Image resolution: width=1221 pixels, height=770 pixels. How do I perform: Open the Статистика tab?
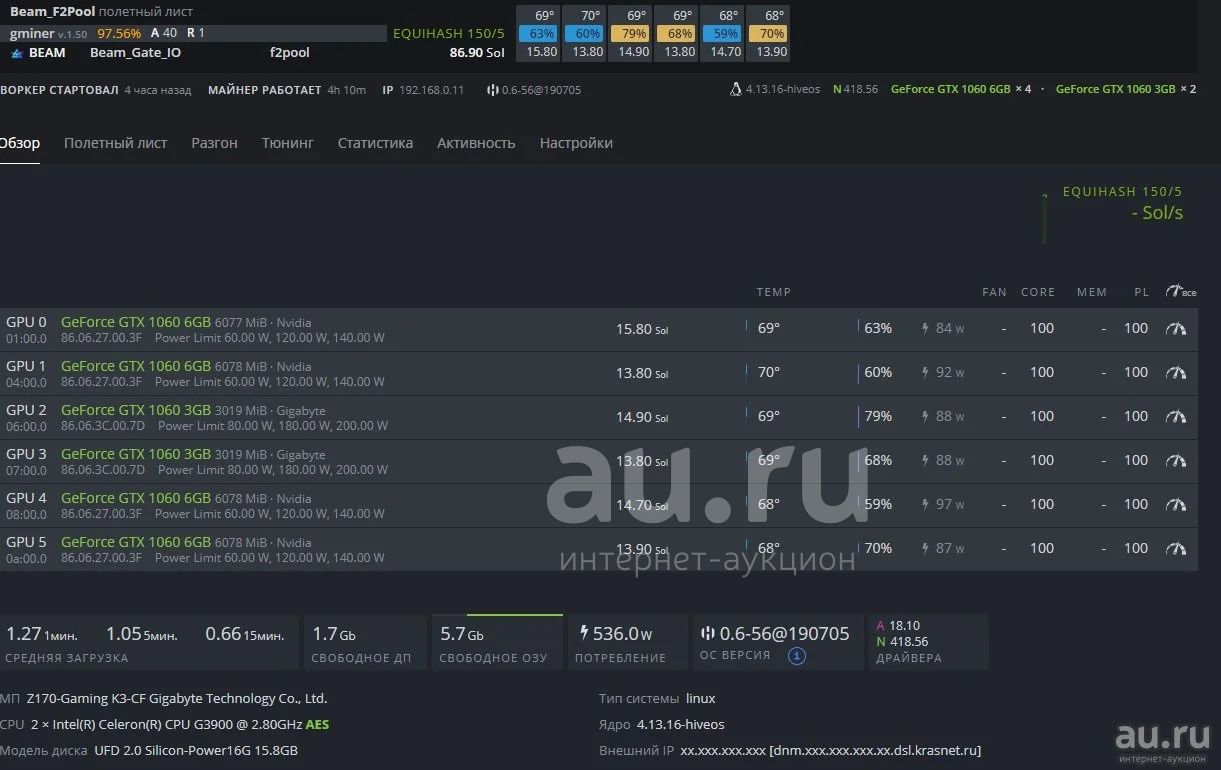(x=375, y=143)
